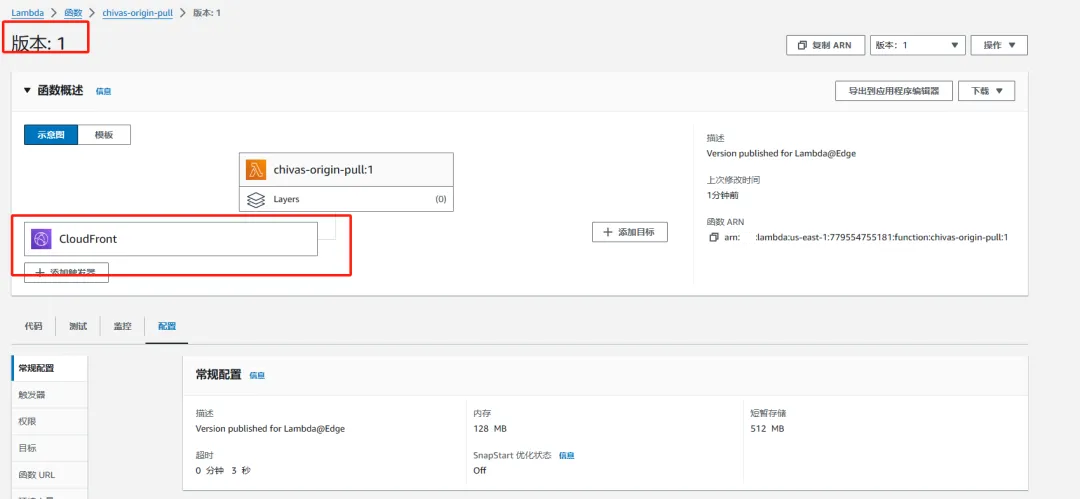Click the 复制 ARN button
The width and height of the screenshot is (1080, 499).
[x=825, y=45]
